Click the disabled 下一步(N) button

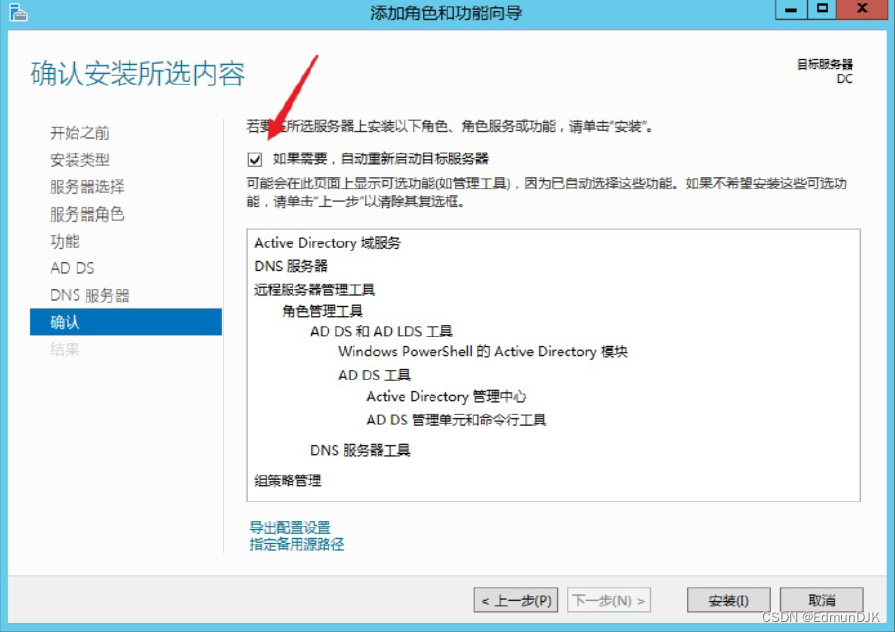[608, 600]
